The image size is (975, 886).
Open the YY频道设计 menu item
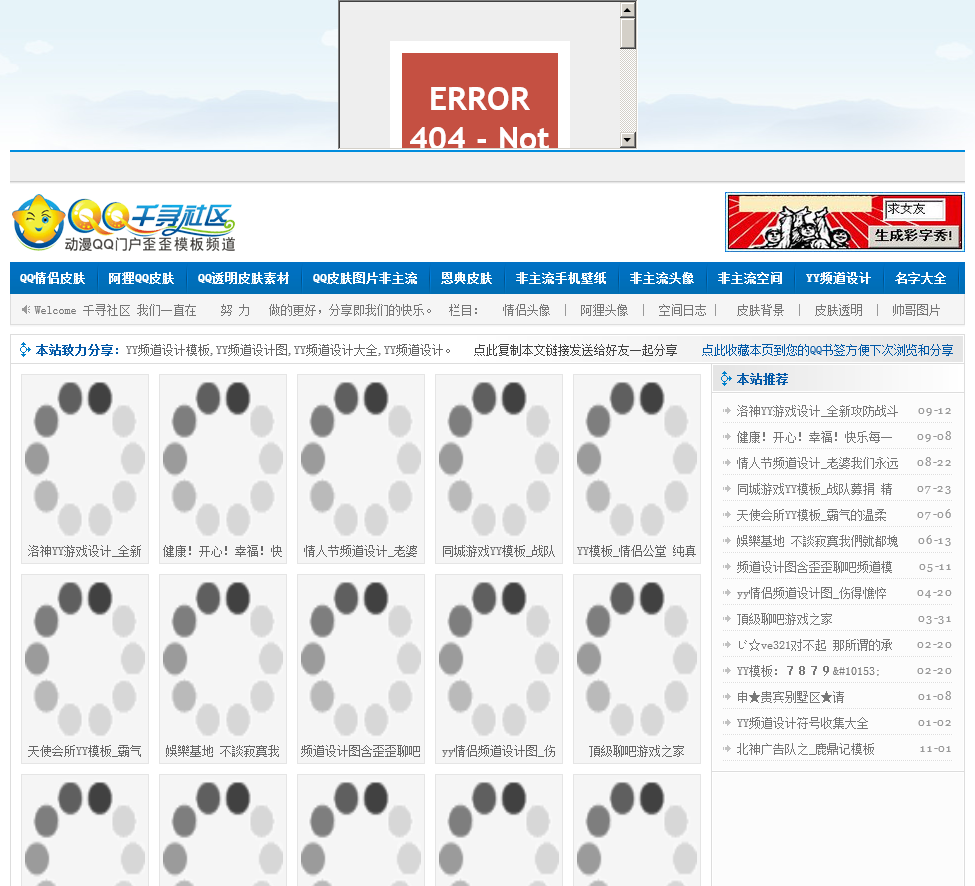(x=838, y=279)
